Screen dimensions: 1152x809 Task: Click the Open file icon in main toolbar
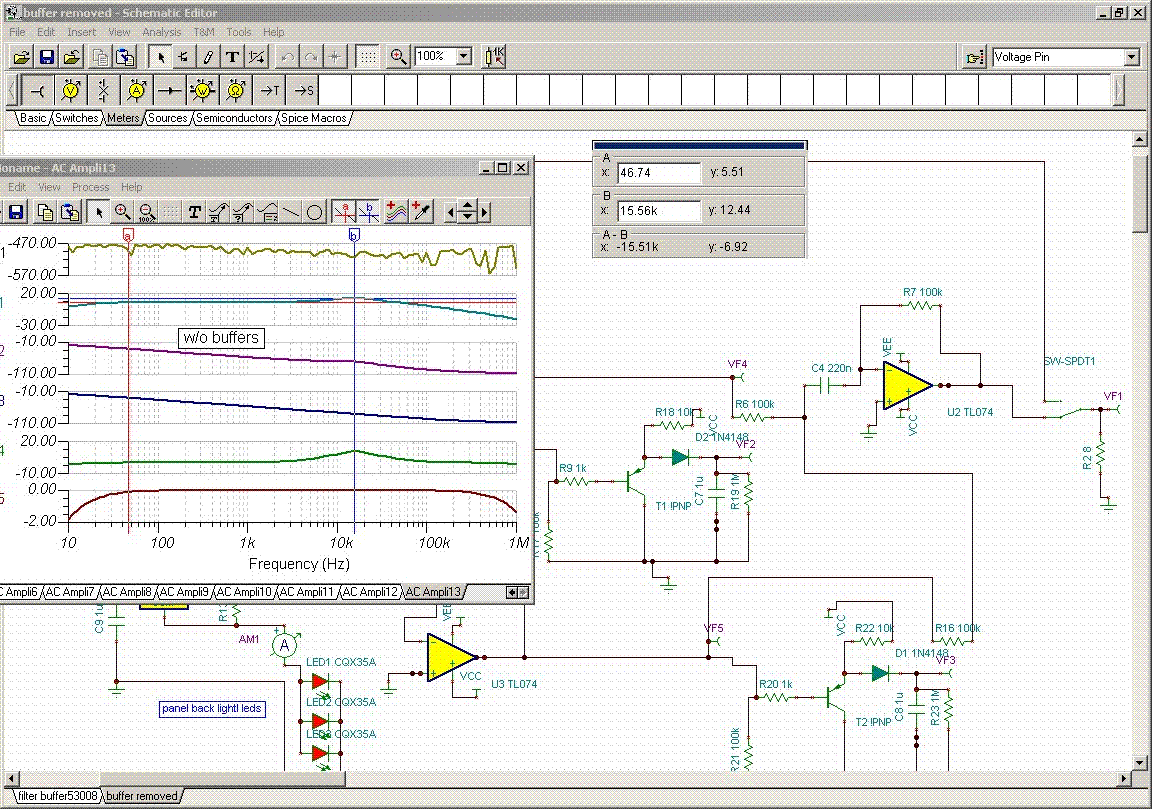(21, 57)
